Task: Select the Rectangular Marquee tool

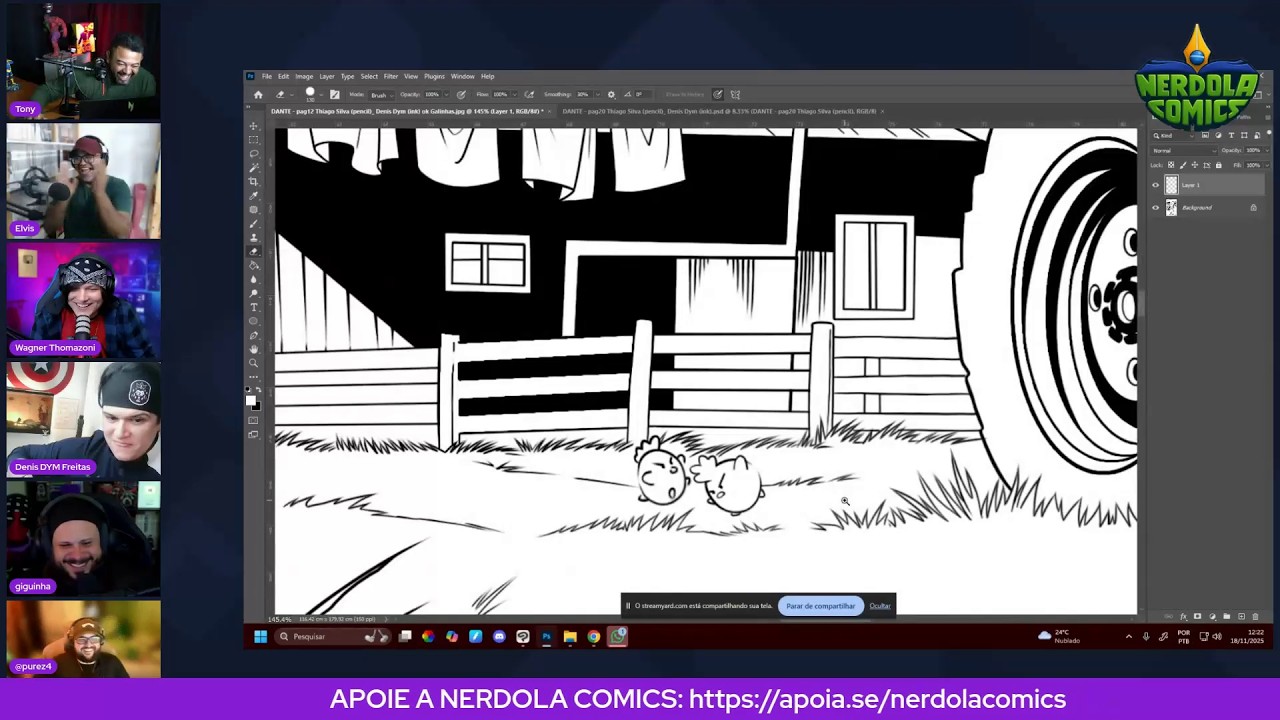Action: coord(253,140)
